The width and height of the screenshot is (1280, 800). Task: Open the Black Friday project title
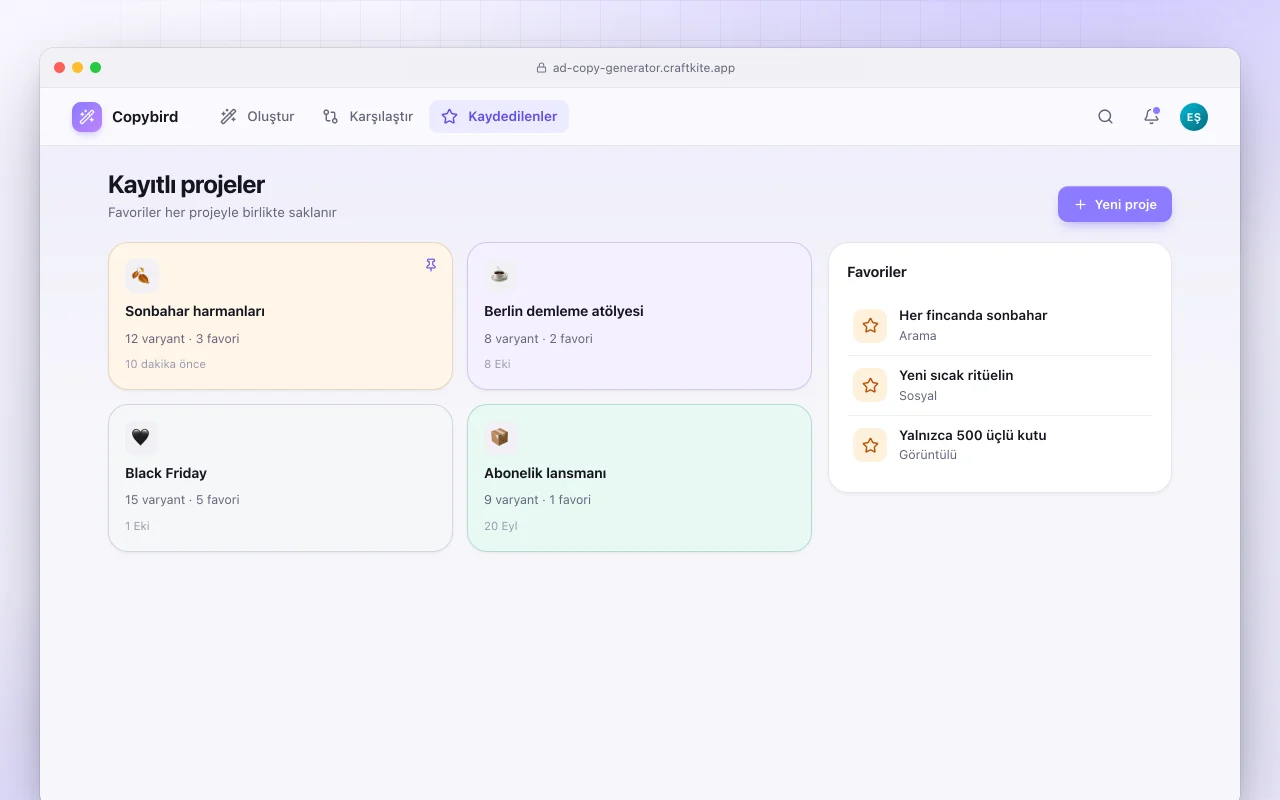[166, 473]
